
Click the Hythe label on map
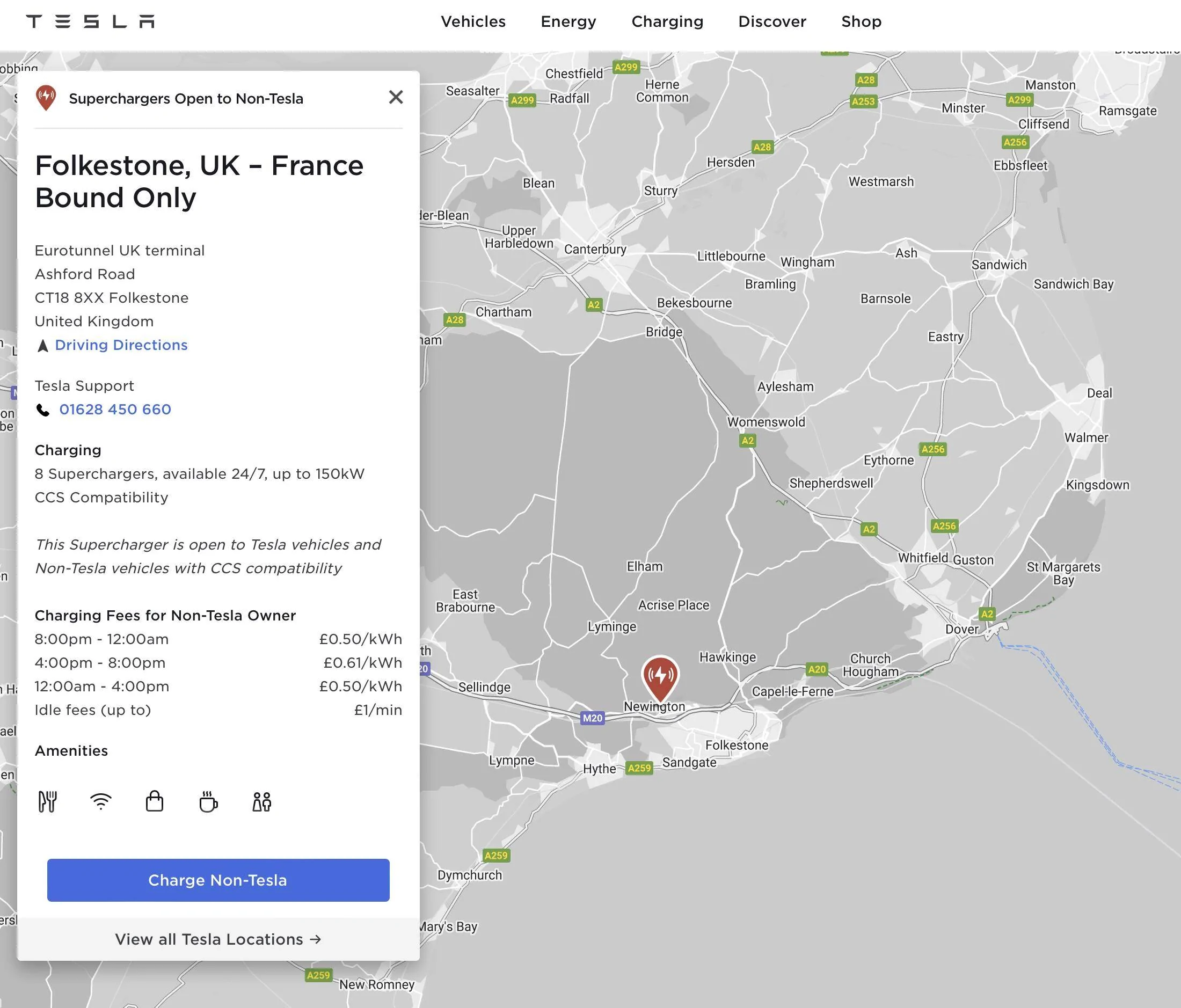[x=599, y=769]
